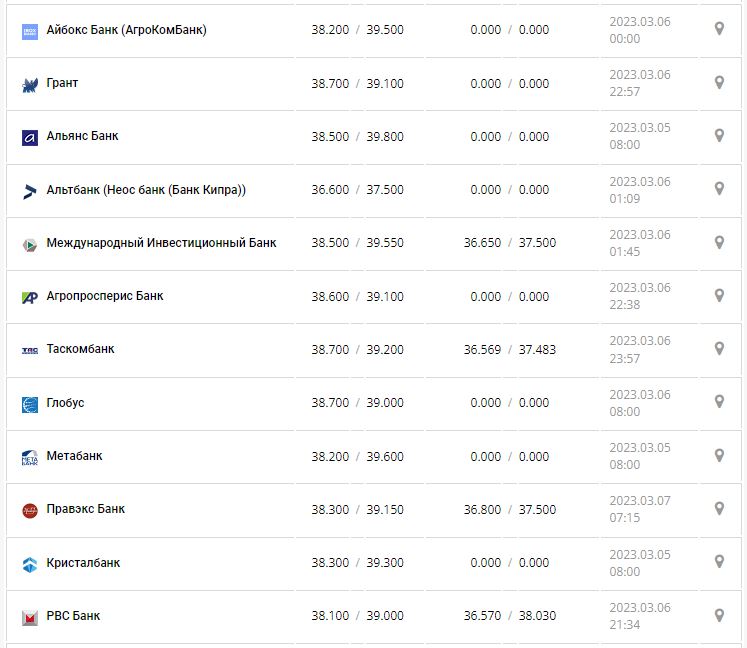The image size is (747, 648).
Task: Click the Правэкс Банк name
Action: [x=85, y=509]
